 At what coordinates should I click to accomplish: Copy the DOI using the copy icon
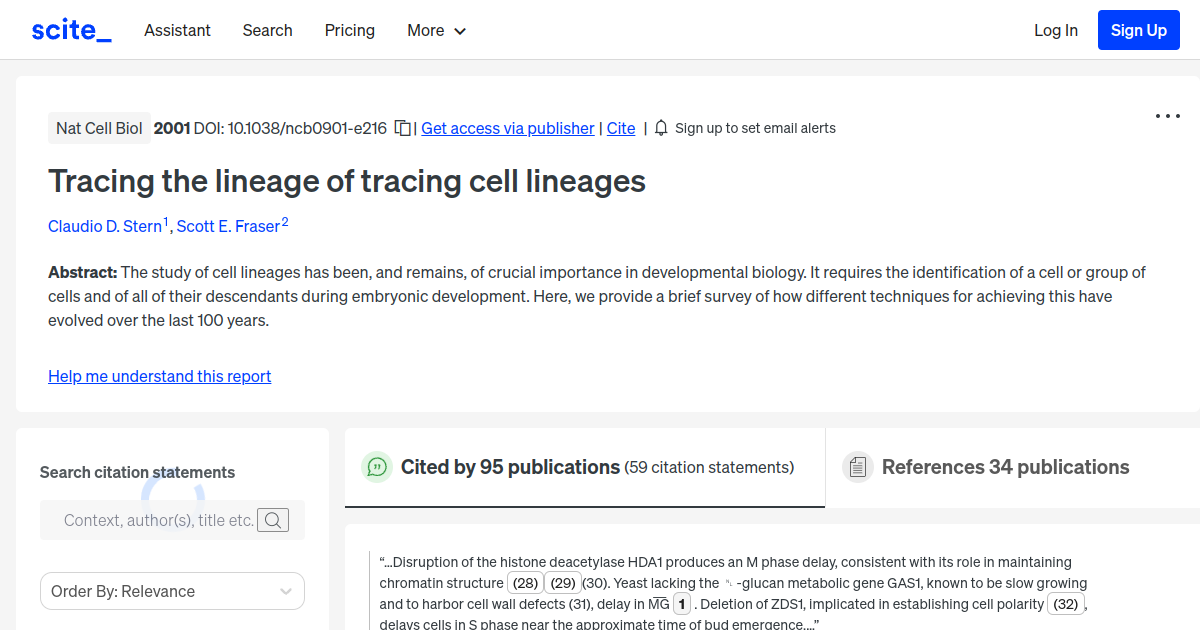click(x=401, y=128)
